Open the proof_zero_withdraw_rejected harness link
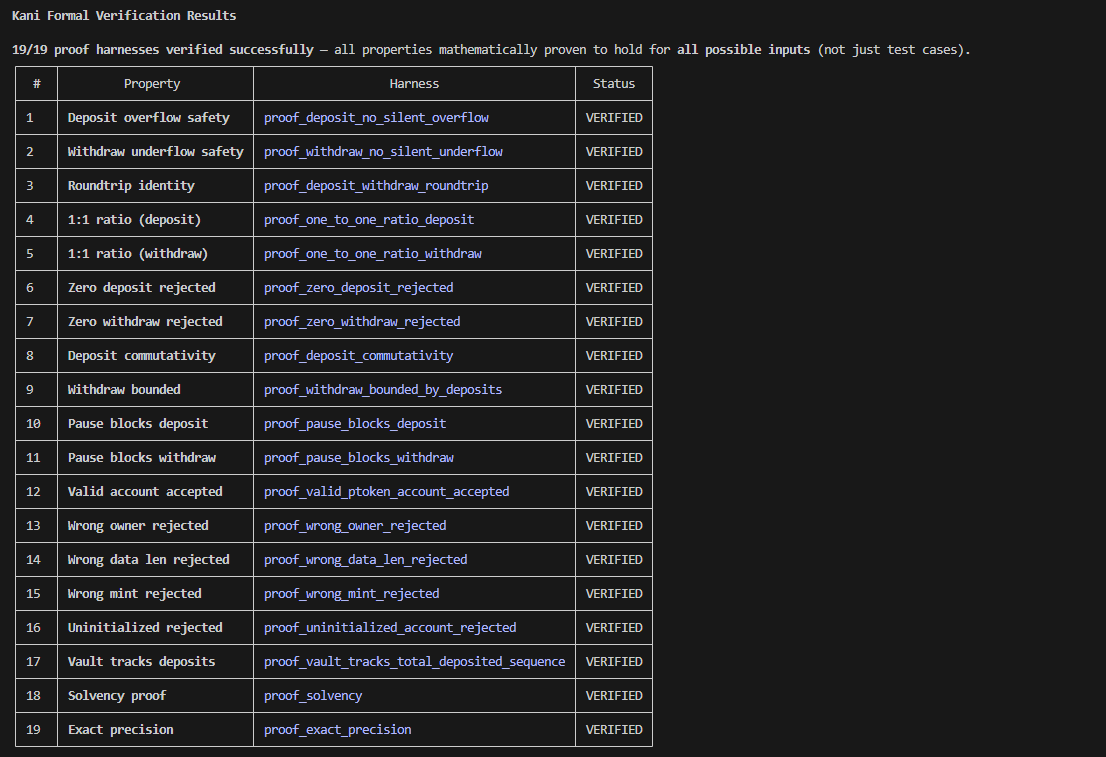The image size is (1106, 757). click(x=362, y=322)
